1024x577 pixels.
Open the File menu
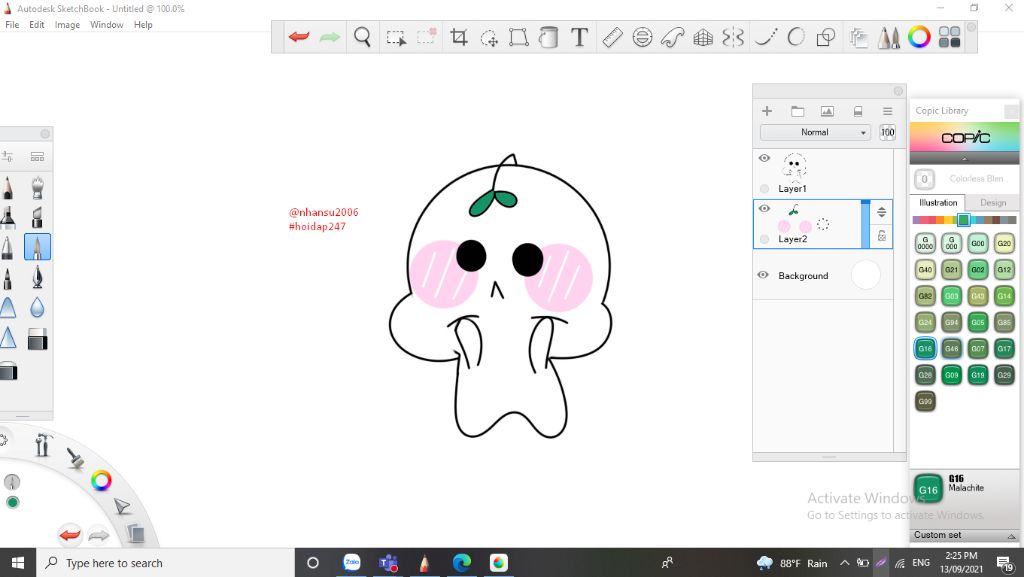pyautogui.click(x=12, y=25)
